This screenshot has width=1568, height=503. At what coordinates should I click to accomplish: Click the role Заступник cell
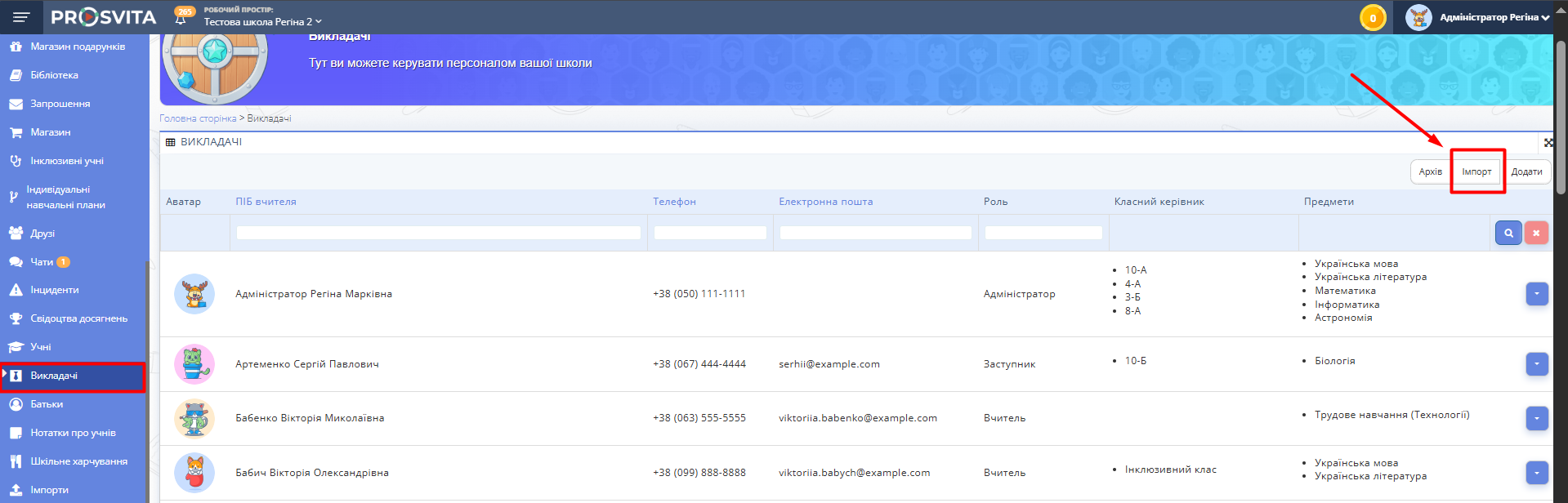1009,364
